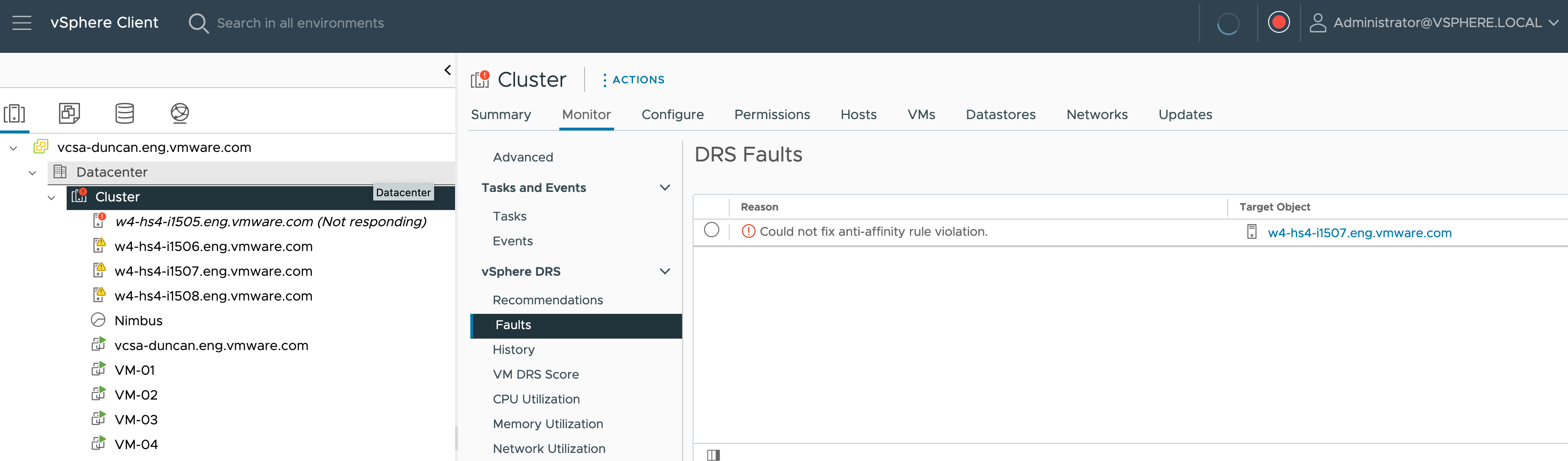The height and width of the screenshot is (461, 1568).
Task: Switch to Hosts and Clusters inventory view
Action: click(15, 113)
